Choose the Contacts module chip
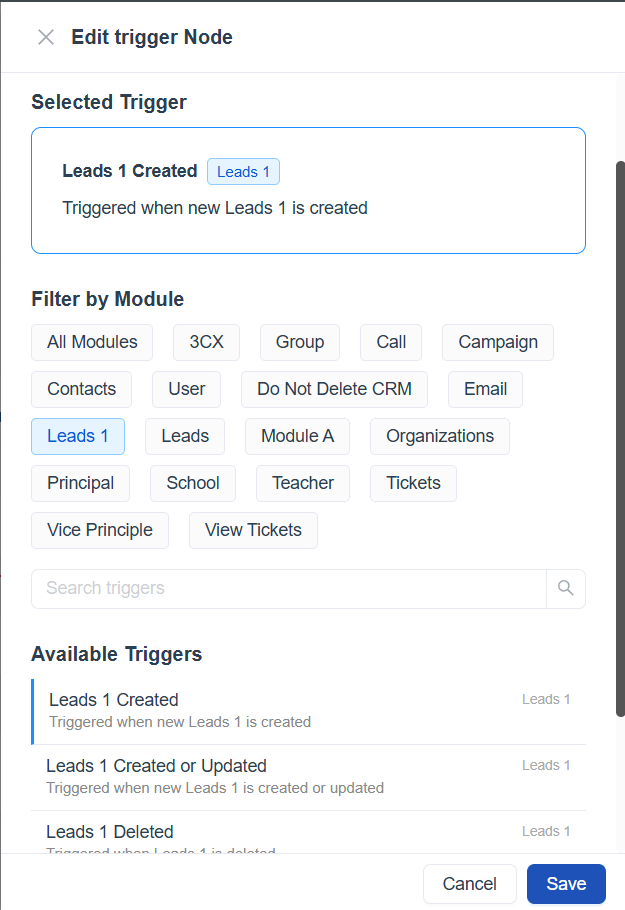 click(x=82, y=389)
